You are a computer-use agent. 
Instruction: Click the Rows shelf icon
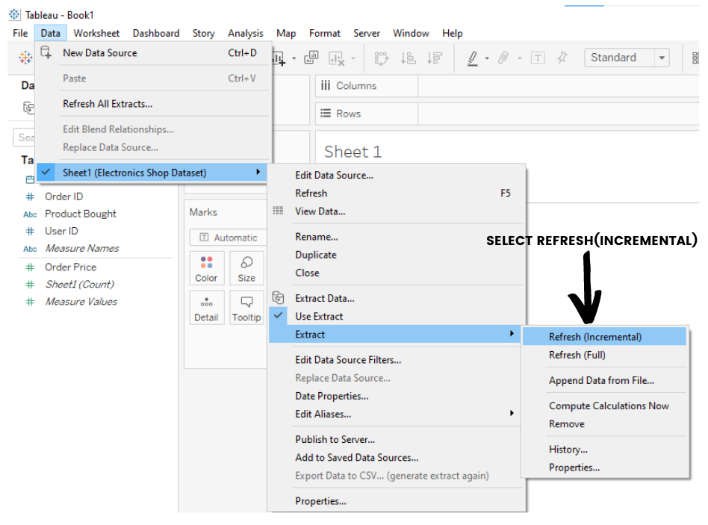click(x=326, y=113)
